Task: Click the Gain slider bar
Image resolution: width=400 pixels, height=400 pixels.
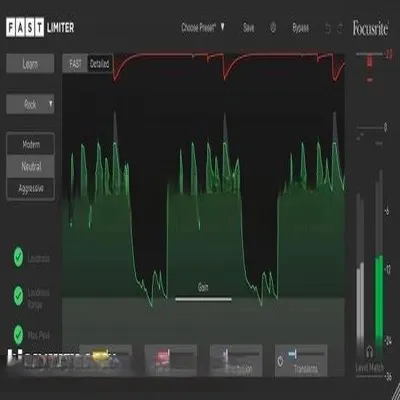Action: pos(203,299)
